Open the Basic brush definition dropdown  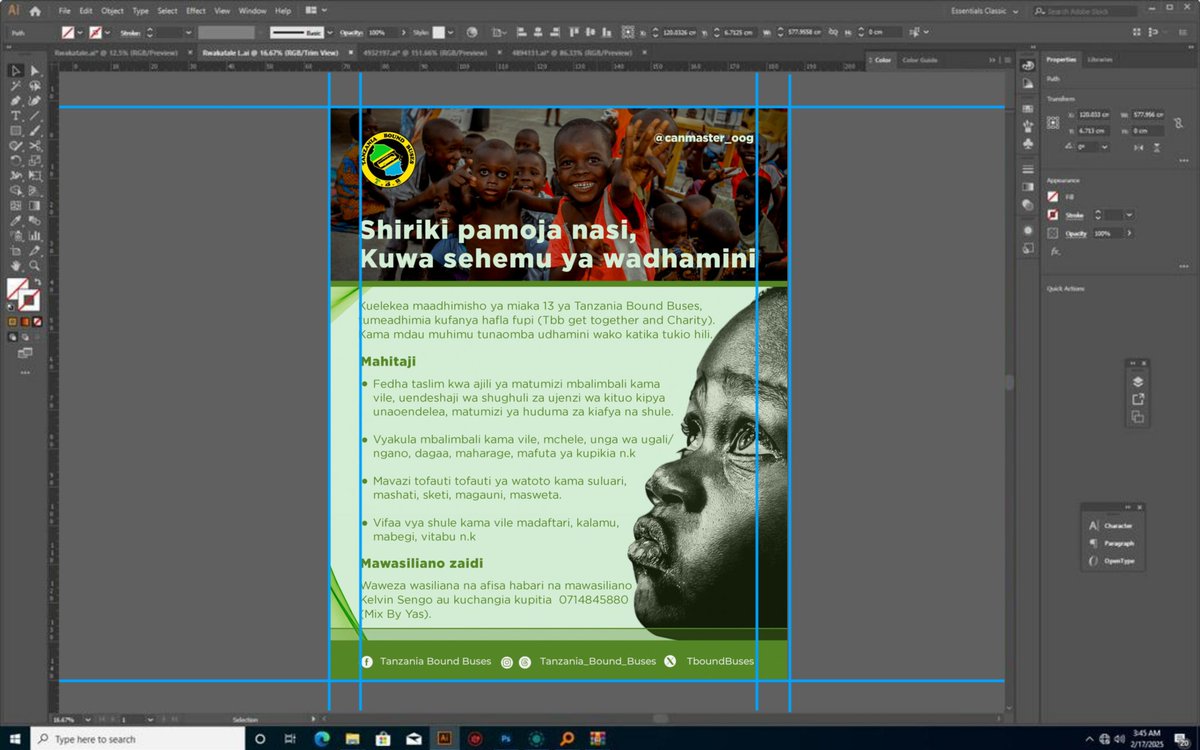(328, 32)
